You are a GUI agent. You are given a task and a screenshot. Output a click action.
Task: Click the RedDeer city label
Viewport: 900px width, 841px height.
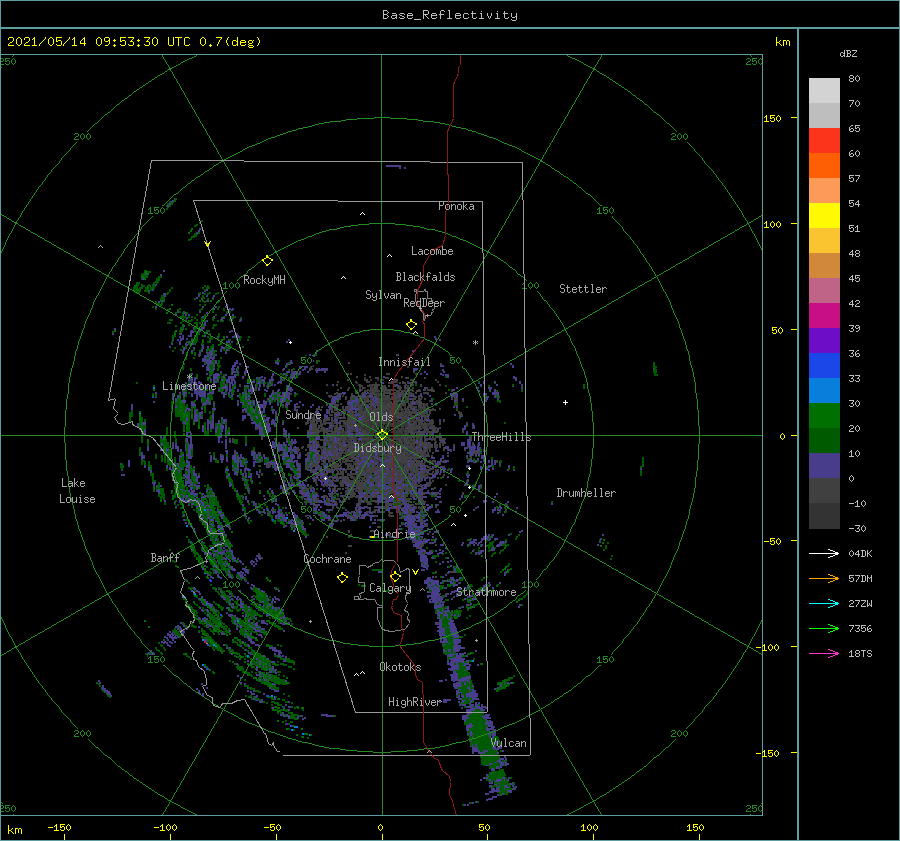point(424,303)
